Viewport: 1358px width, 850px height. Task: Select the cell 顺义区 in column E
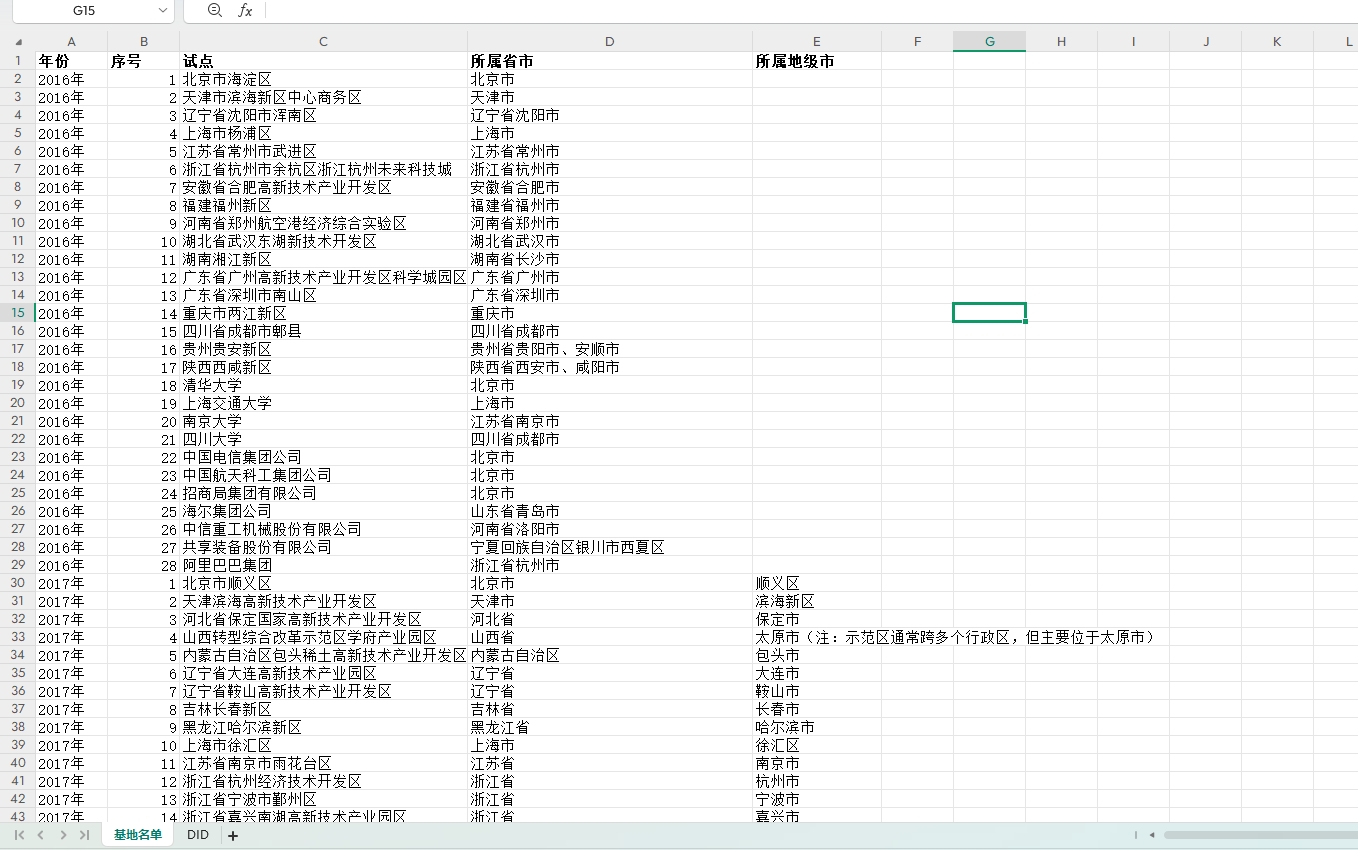click(x=817, y=583)
